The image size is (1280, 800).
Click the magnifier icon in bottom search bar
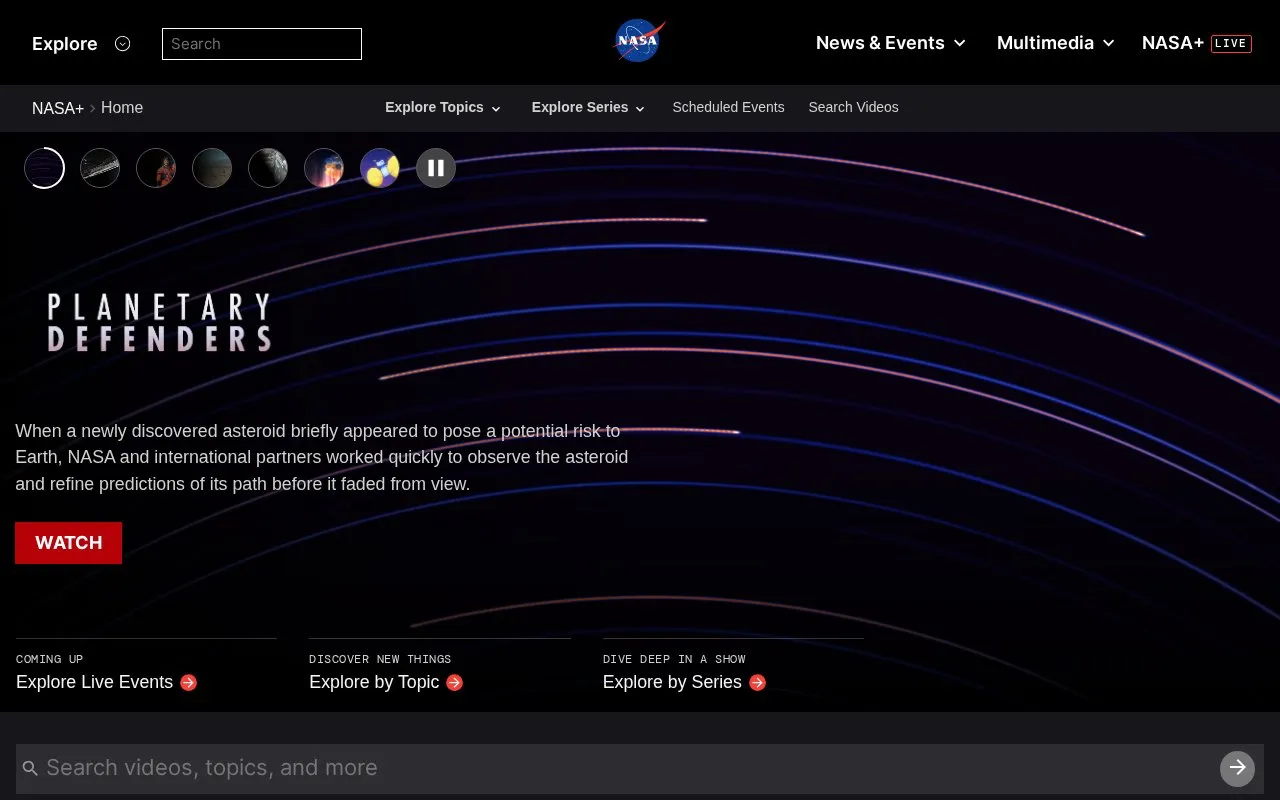click(30, 768)
